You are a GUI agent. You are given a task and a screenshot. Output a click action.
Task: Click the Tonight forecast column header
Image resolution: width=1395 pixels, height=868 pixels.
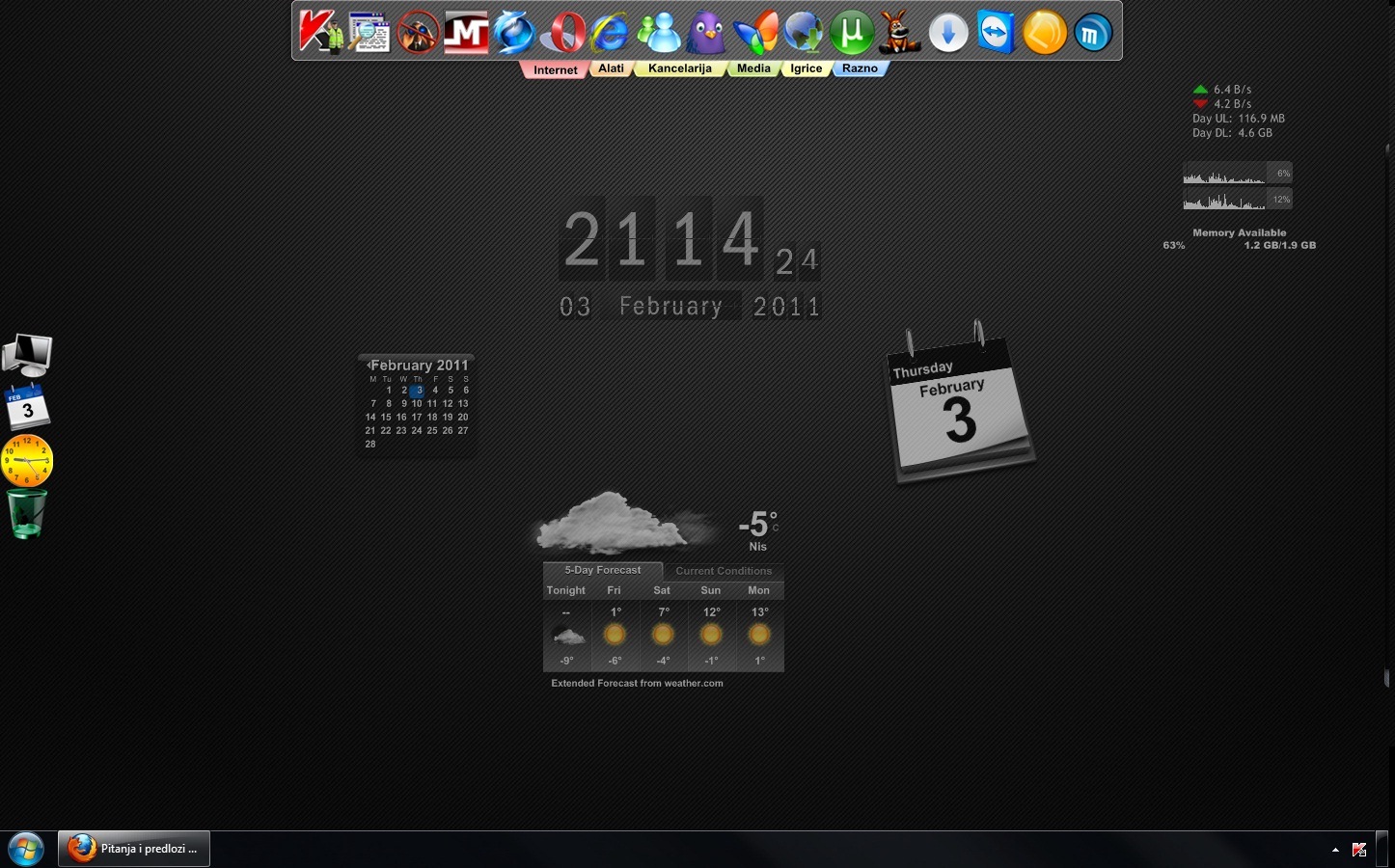point(566,590)
